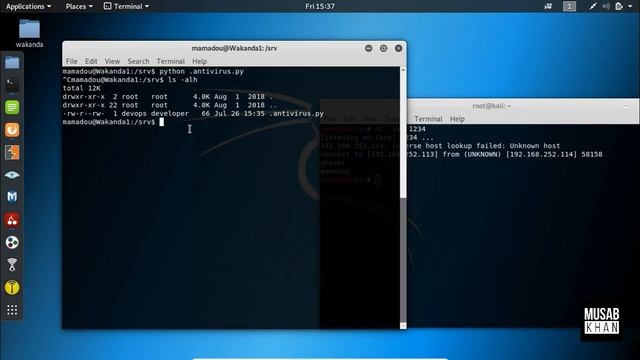640x360 pixels.
Task: Launch the eye-shaped dock icon
Action: (12, 175)
